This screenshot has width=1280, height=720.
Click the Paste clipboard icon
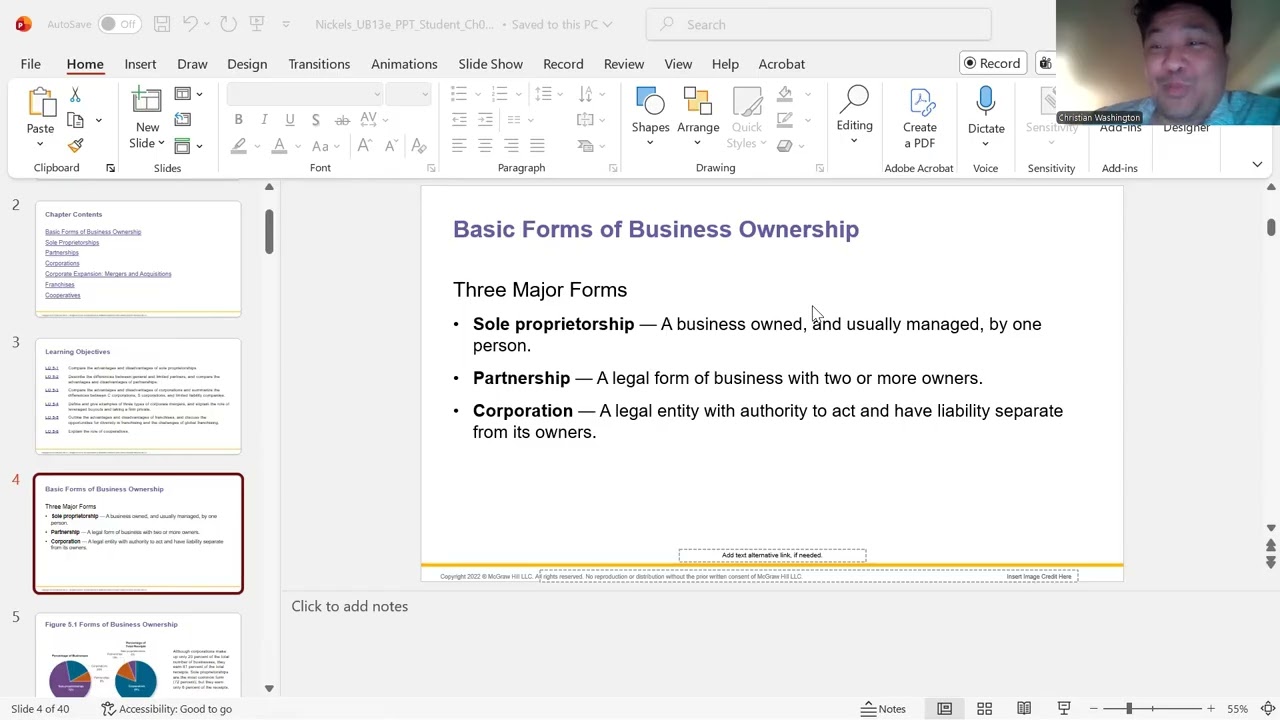tap(40, 104)
